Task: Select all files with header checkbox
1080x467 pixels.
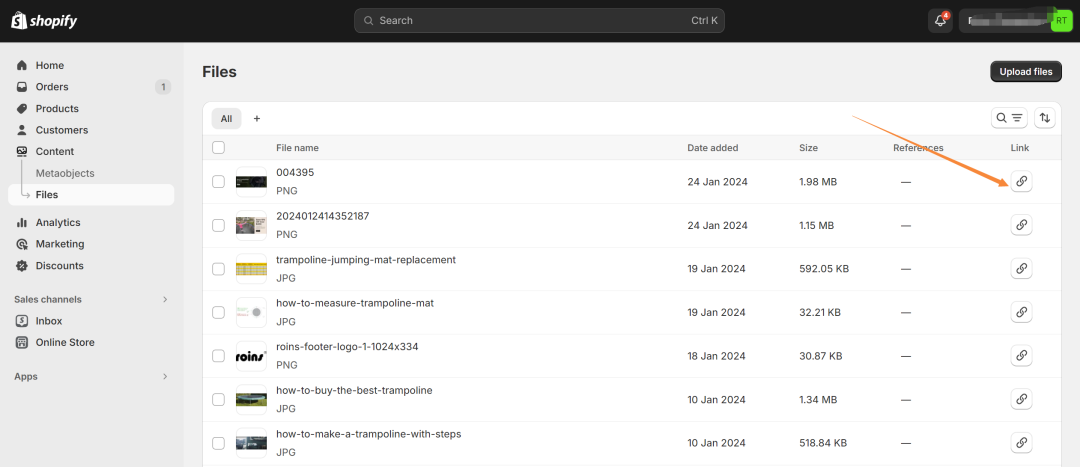Action: [218, 148]
